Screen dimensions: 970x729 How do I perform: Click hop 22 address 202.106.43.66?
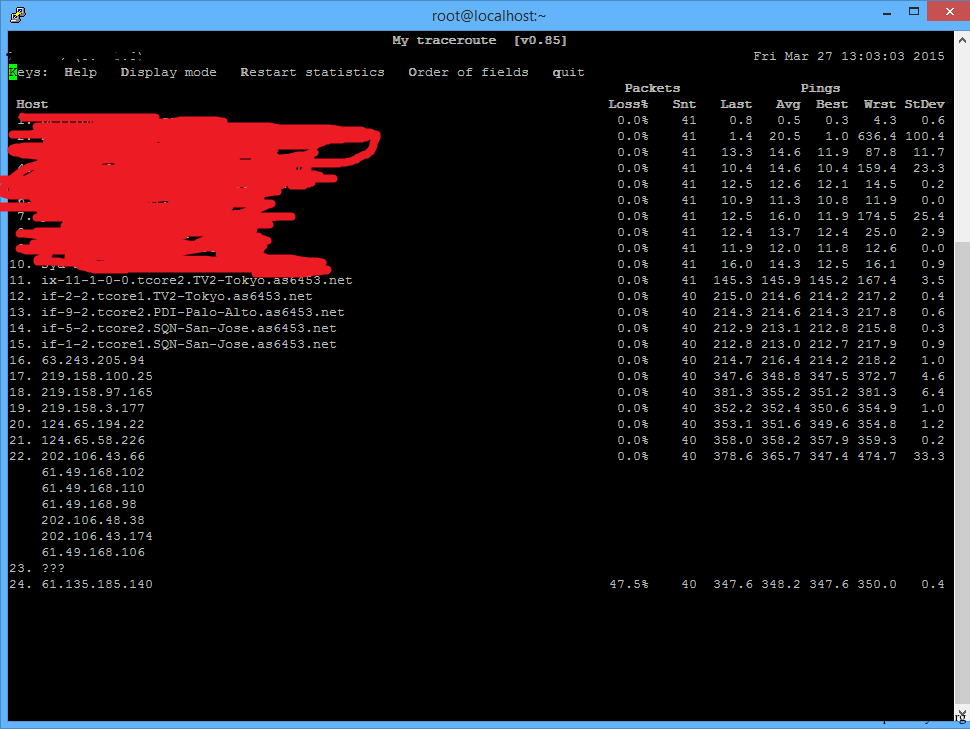[x=93, y=457]
